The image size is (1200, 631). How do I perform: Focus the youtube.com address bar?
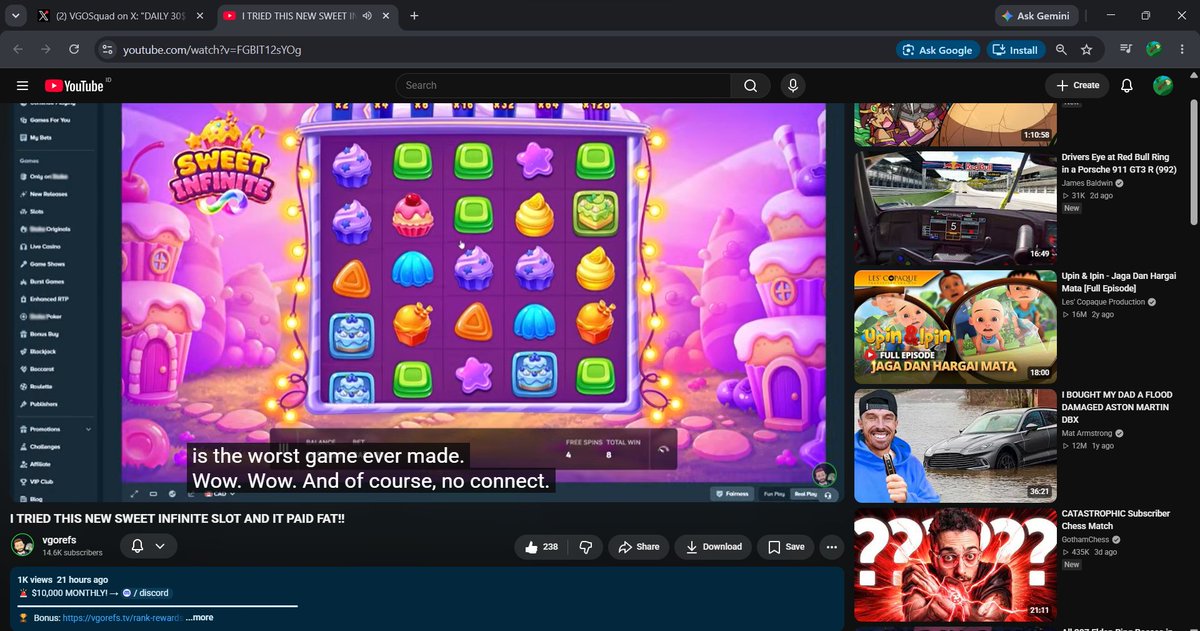(x=500, y=49)
